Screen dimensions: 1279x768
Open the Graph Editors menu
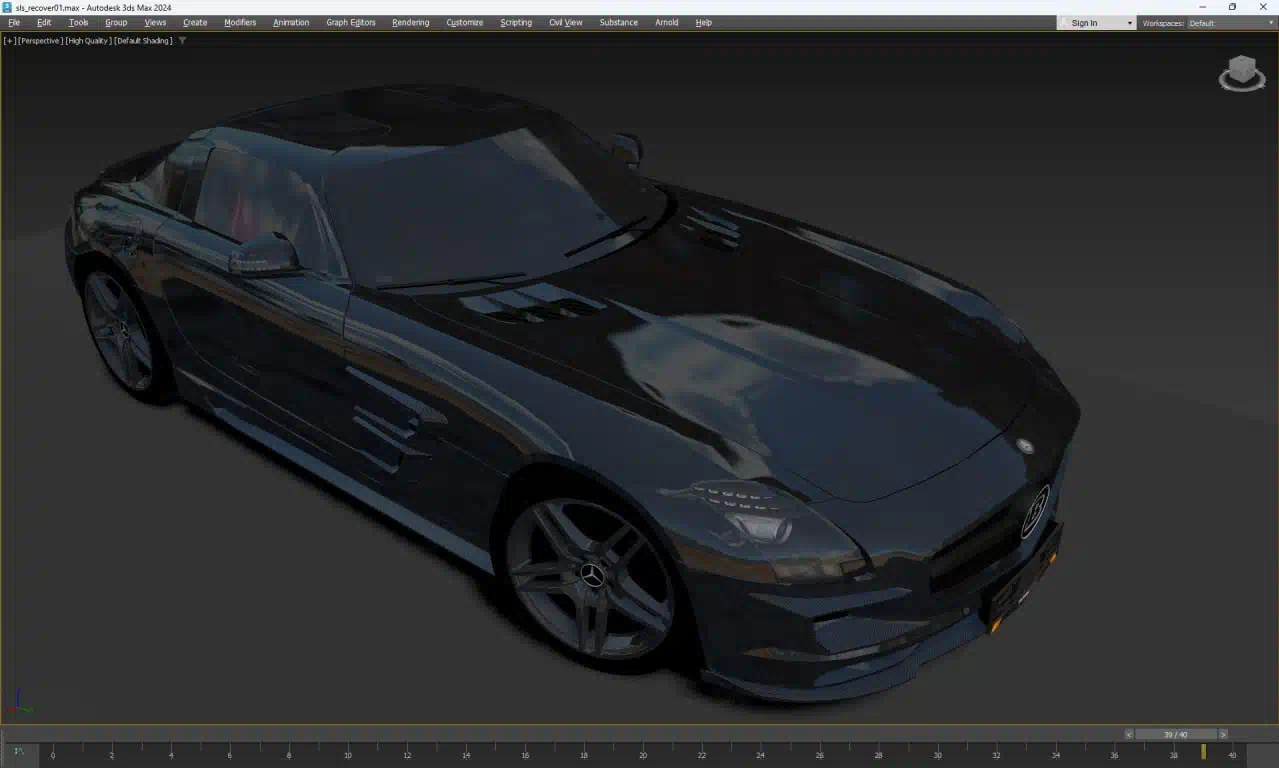click(351, 22)
